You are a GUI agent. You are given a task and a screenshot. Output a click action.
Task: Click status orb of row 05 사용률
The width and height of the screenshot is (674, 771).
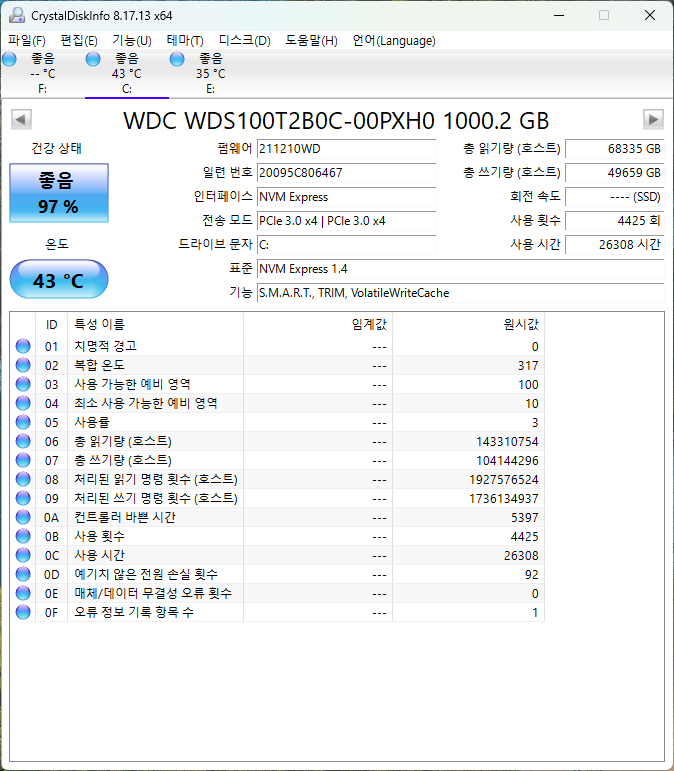coord(23,422)
